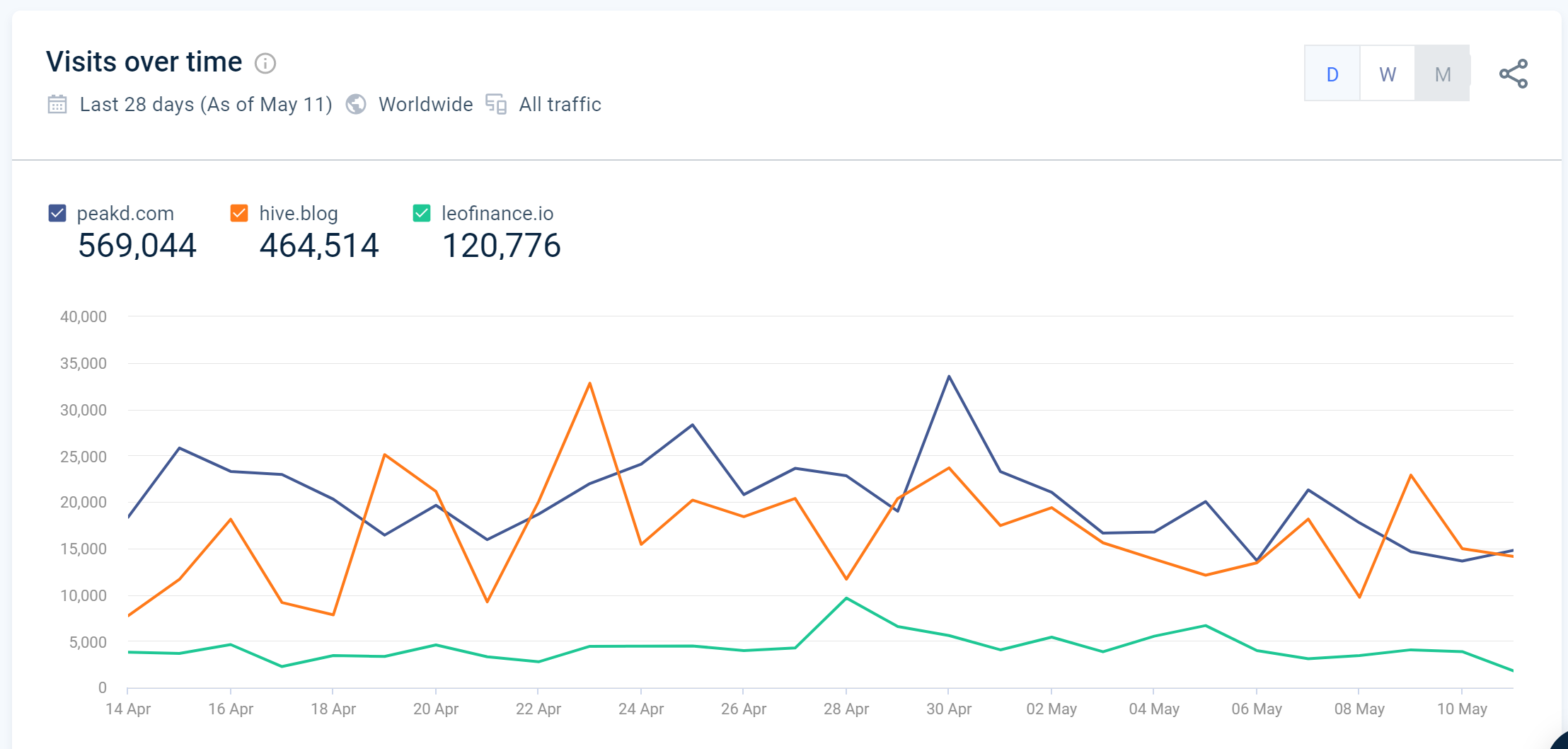Viewport: 1568px width, 749px height.
Task: Click the 40,000 y-axis label
Action: [x=83, y=316]
